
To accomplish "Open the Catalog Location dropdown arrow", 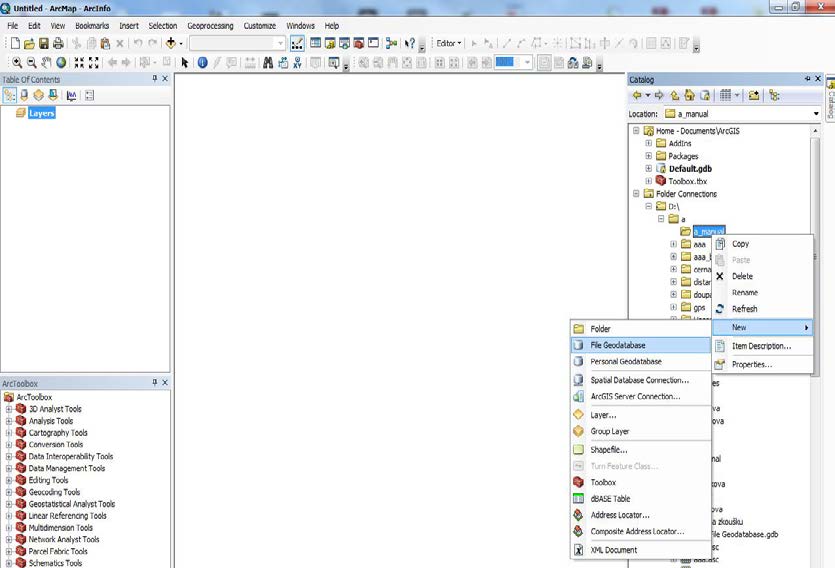I will point(816,113).
